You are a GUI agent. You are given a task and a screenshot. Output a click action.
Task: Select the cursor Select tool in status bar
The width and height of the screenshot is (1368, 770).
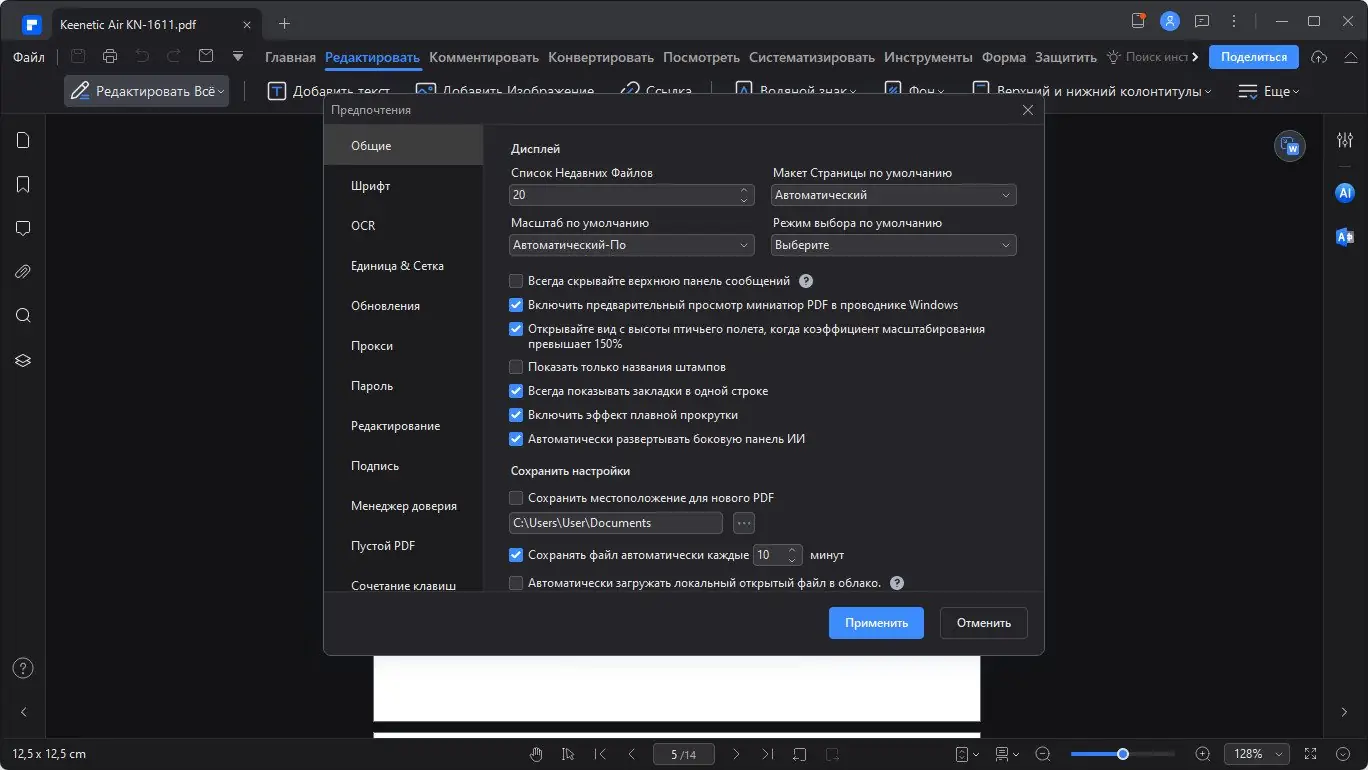pos(568,754)
